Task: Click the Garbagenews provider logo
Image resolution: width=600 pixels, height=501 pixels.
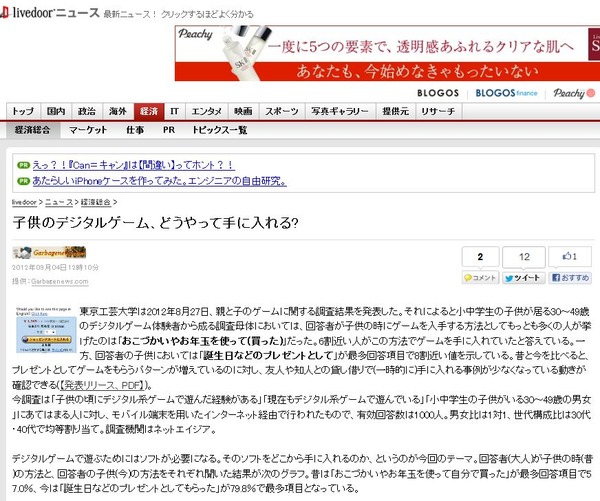Action: (x=49, y=253)
